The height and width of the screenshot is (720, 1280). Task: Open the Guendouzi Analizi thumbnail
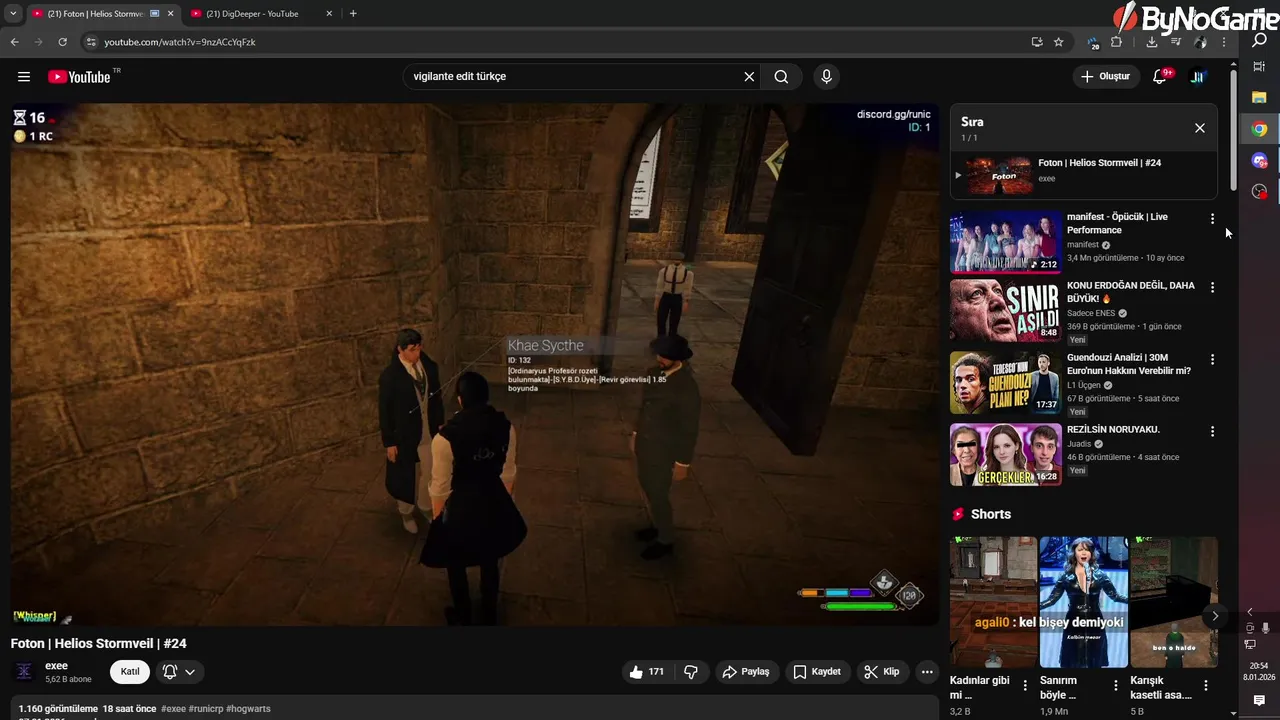coord(1005,382)
